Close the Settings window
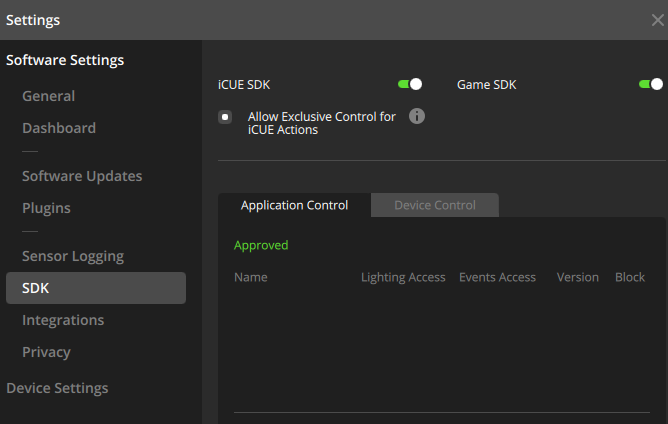The width and height of the screenshot is (668, 424). point(656,20)
